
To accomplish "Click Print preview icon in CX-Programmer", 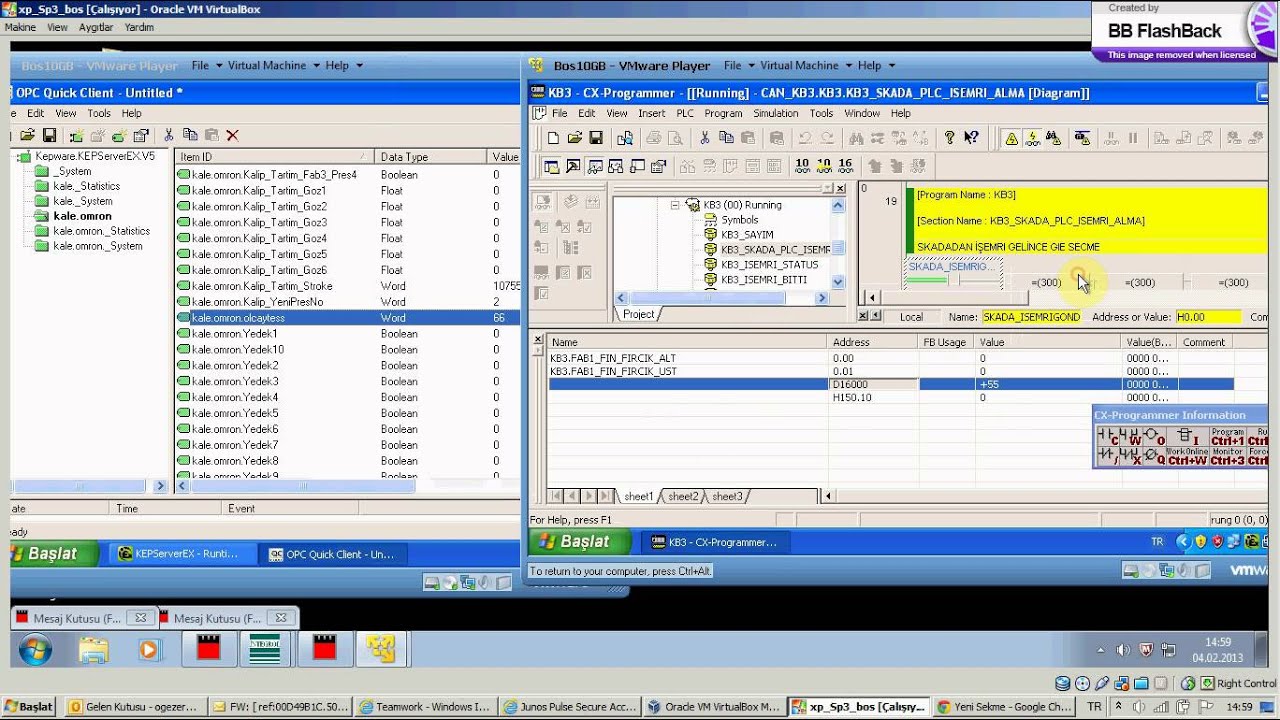I will [x=675, y=138].
